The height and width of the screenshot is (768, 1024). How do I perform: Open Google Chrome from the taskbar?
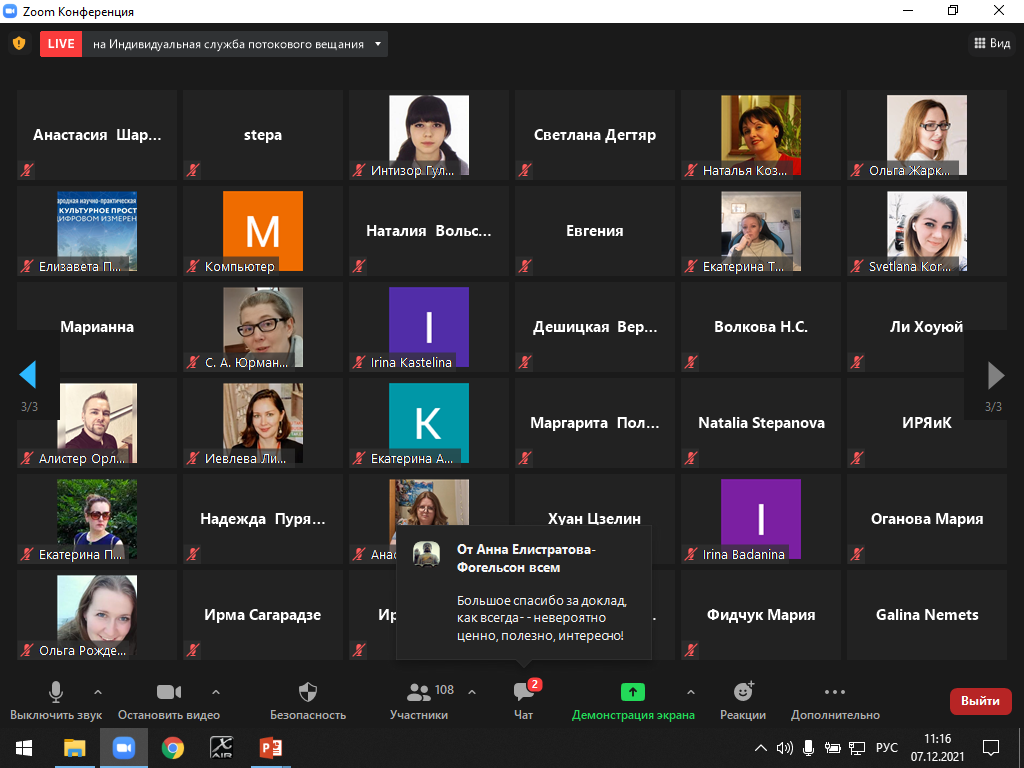tap(172, 748)
